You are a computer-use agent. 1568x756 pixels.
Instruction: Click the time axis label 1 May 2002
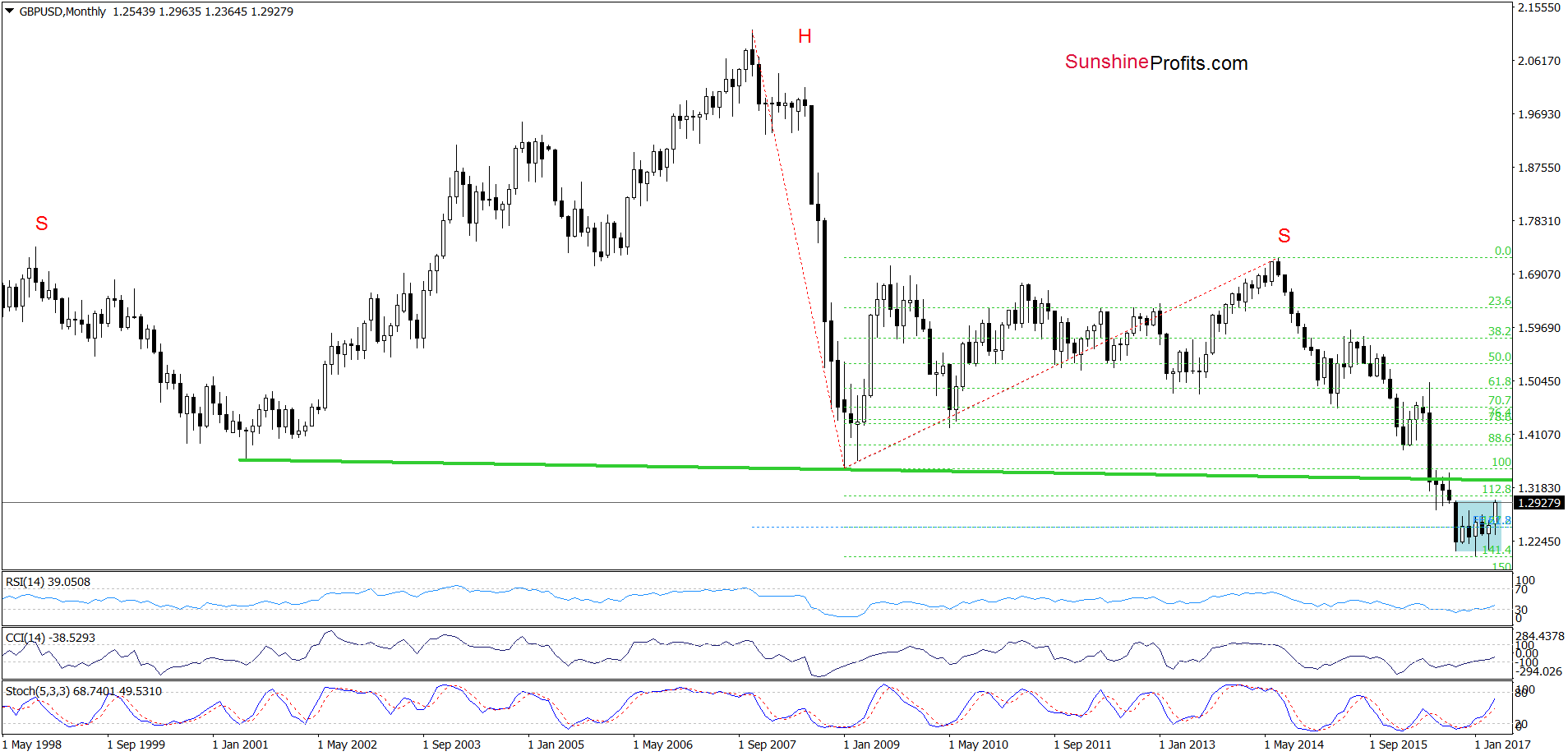click(348, 744)
